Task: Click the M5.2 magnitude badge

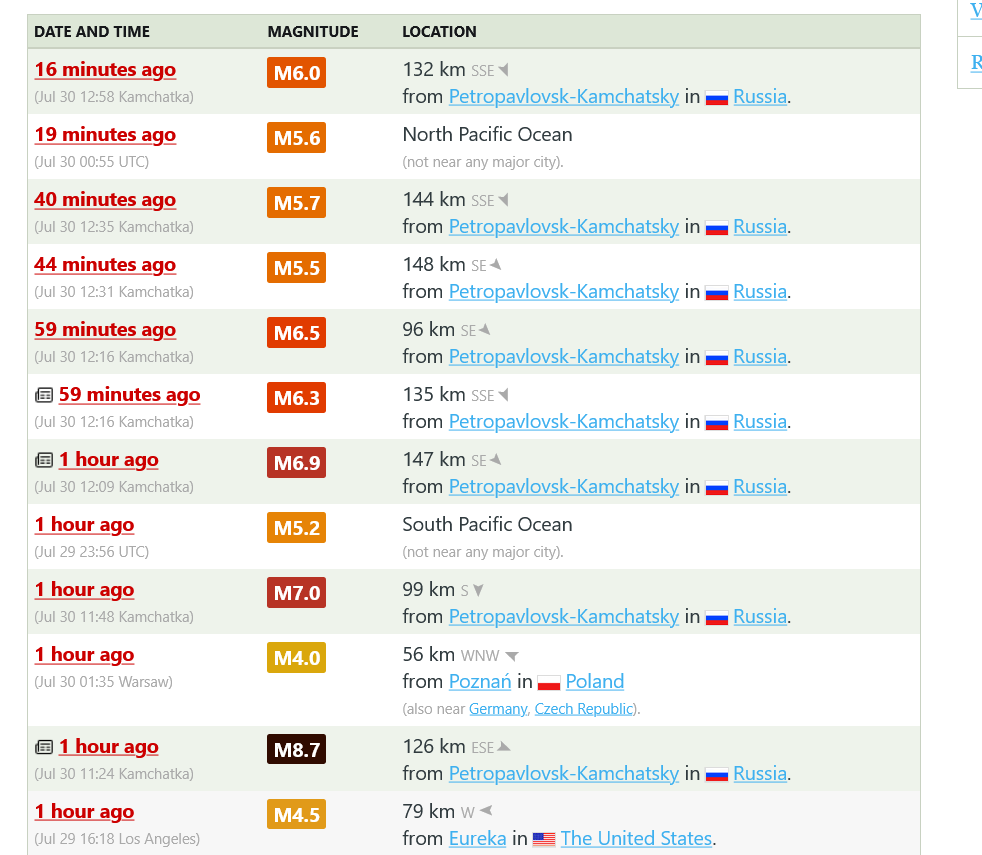Action: pos(296,528)
